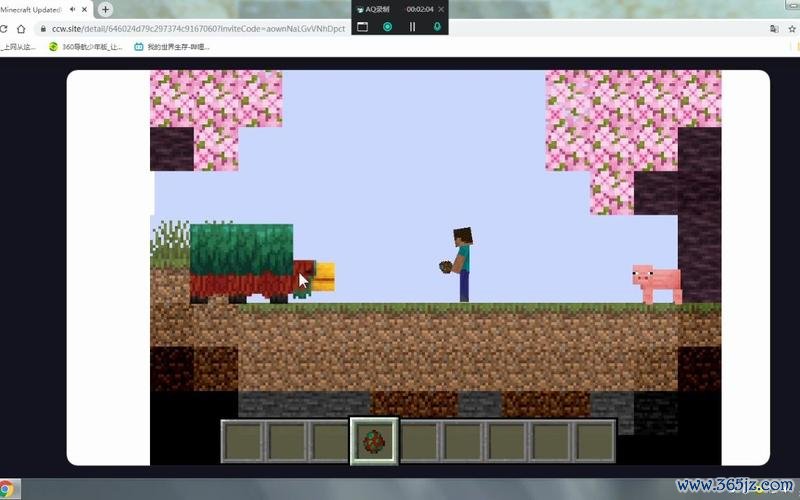Open Chrome from the taskbar
Image resolution: width=800 pixels, height=500 pixels.
click(11, 489)
